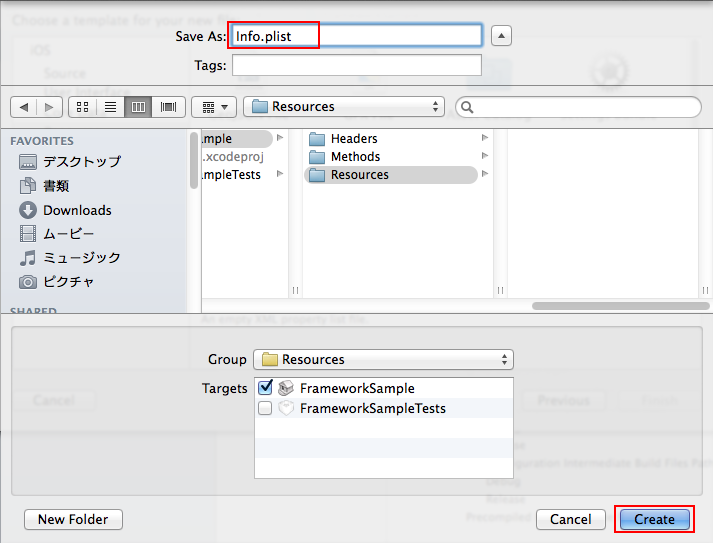Click the horizontal scrollbar of the file browser
This screenshot has height=543, width=713.
pos(620,306)
